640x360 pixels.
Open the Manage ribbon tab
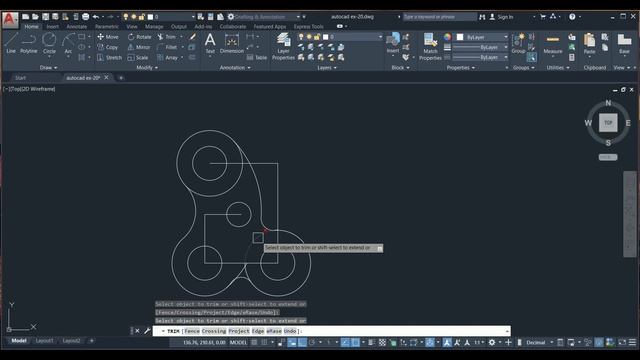tap(154, 27)
